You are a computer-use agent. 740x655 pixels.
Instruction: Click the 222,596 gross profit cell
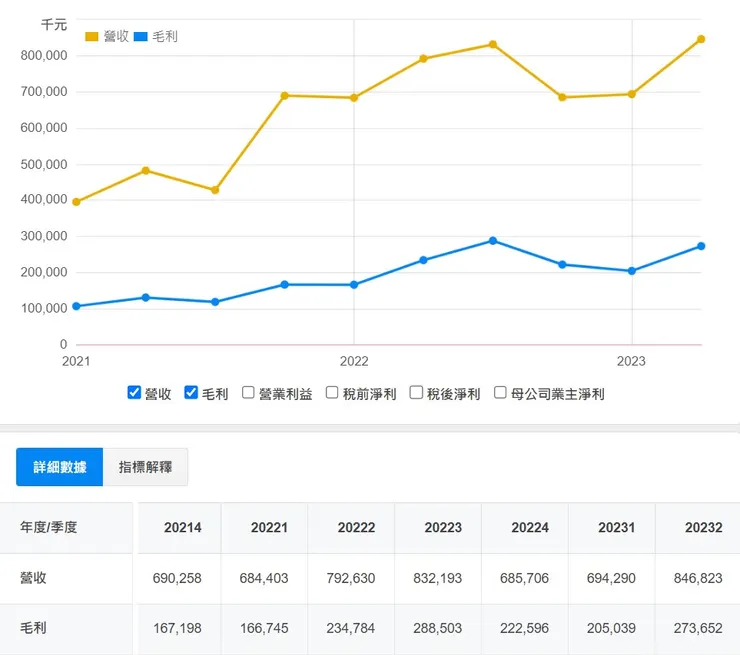(x=524, y=628)
